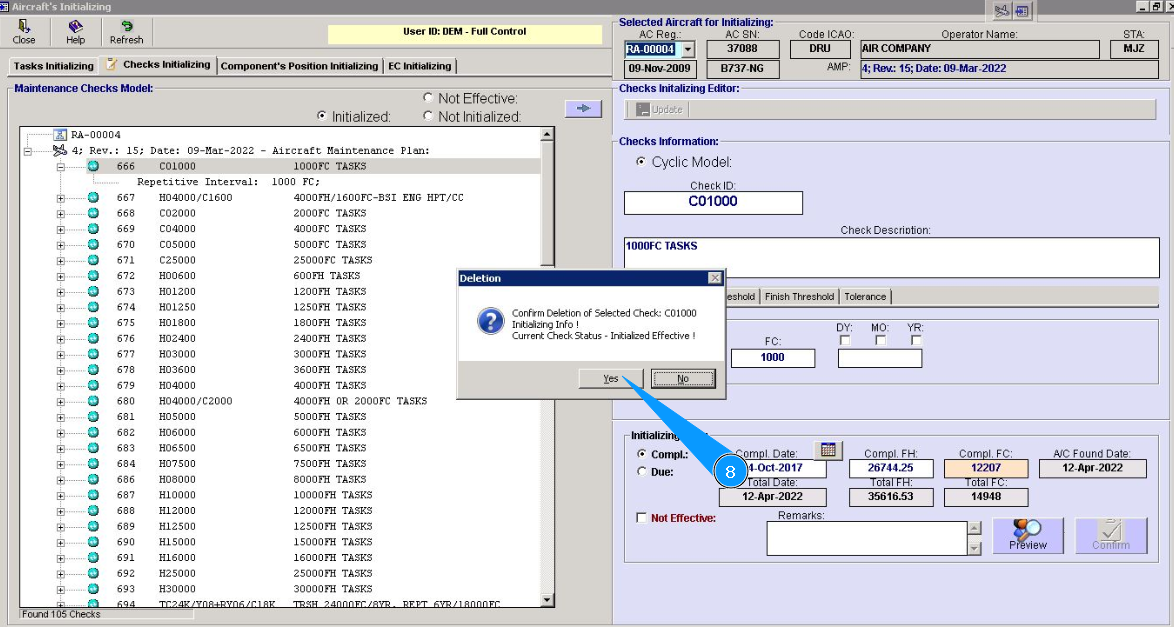
Task: Click the RA-00004 root node icon
Action: click(x=60, y=135)
